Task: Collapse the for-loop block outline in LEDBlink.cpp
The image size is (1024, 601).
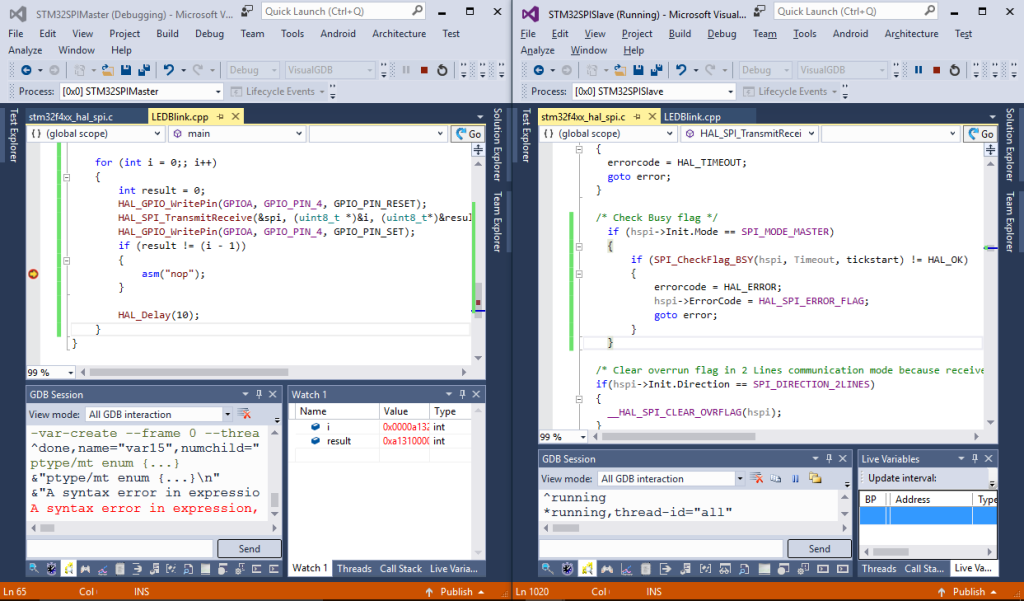Action: [x=66, y=176]
